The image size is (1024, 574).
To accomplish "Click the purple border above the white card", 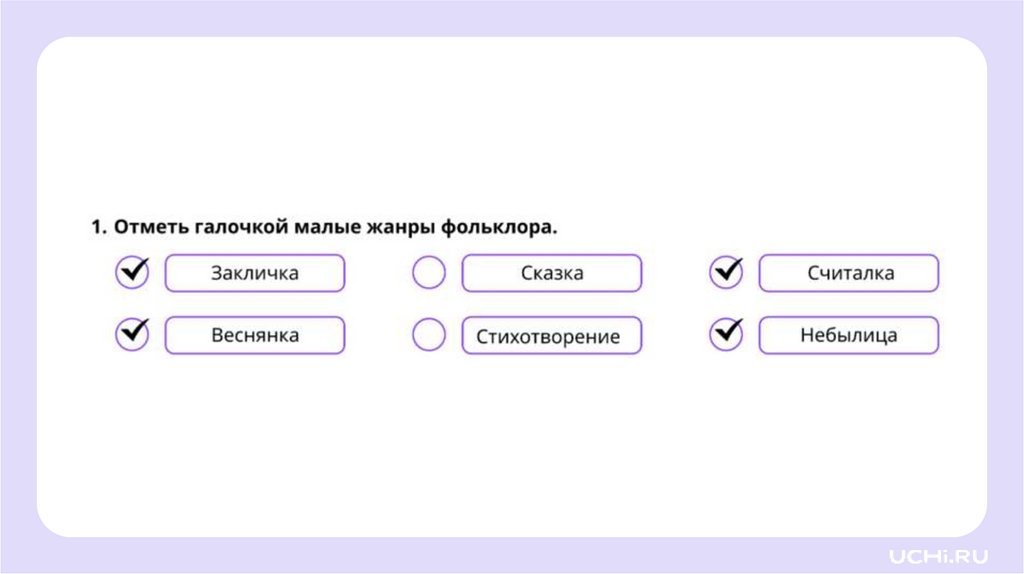I will coord(512,18).
